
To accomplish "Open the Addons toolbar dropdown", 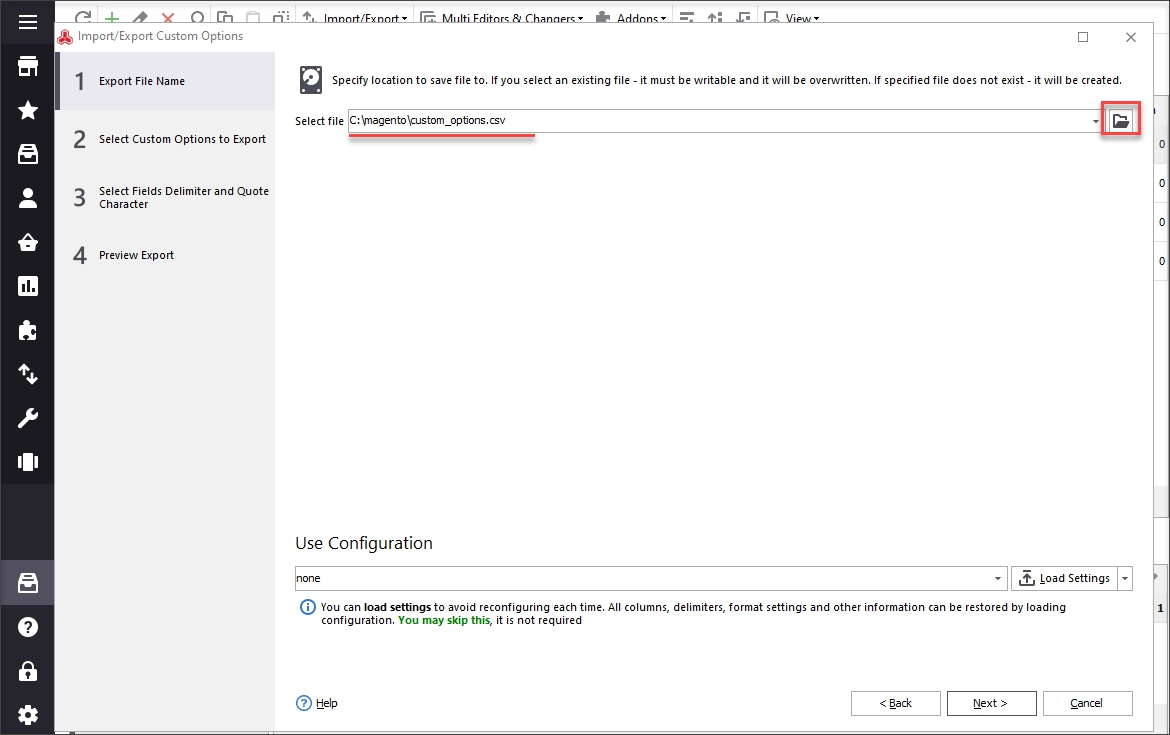I will 631,17.
